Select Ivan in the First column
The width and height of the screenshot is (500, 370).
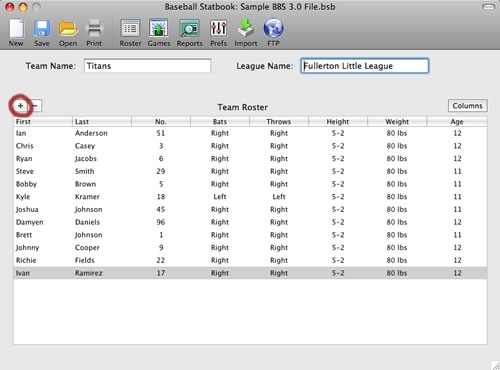tap(23, 273)
